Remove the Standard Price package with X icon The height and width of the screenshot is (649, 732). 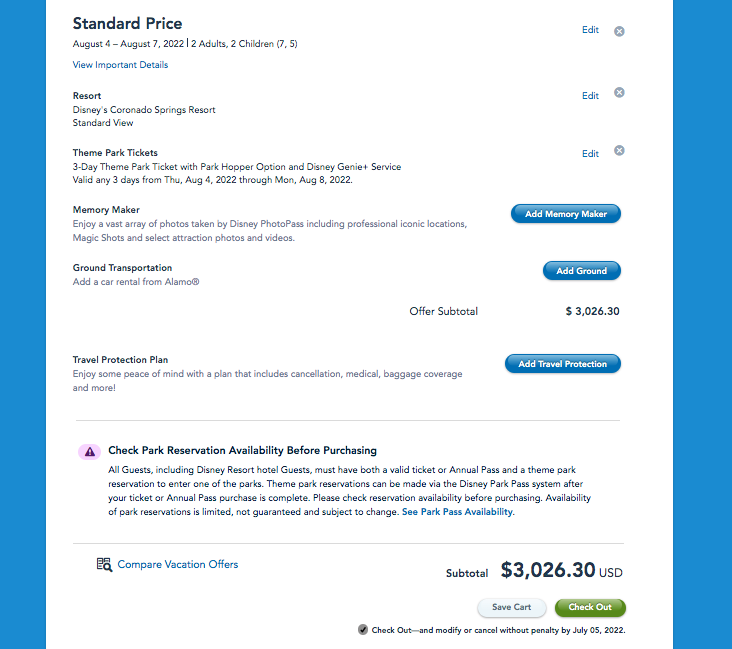pyautogui.click(x=619, y=31)
